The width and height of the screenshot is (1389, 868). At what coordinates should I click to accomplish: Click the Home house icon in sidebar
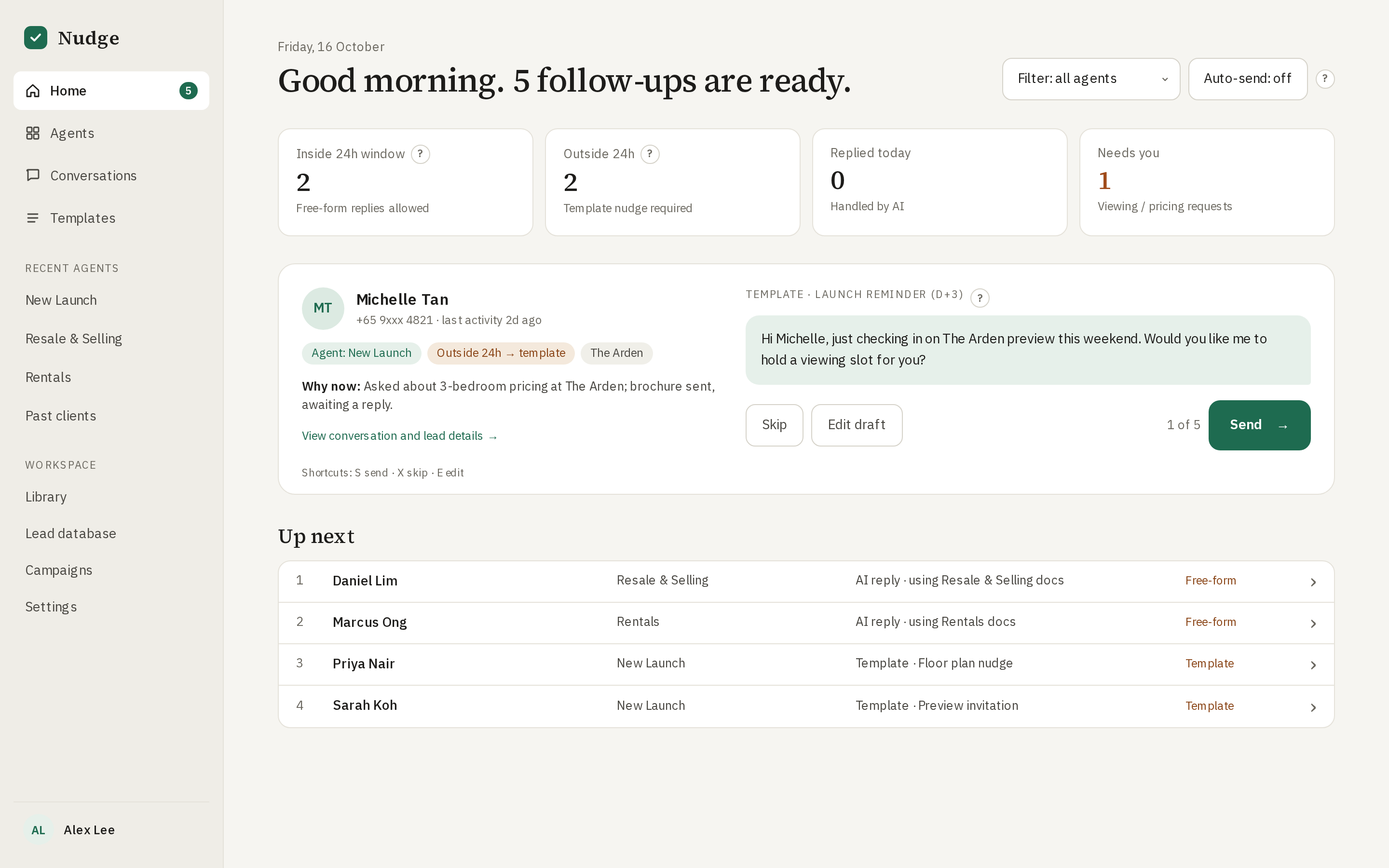[x=33, y=91]
